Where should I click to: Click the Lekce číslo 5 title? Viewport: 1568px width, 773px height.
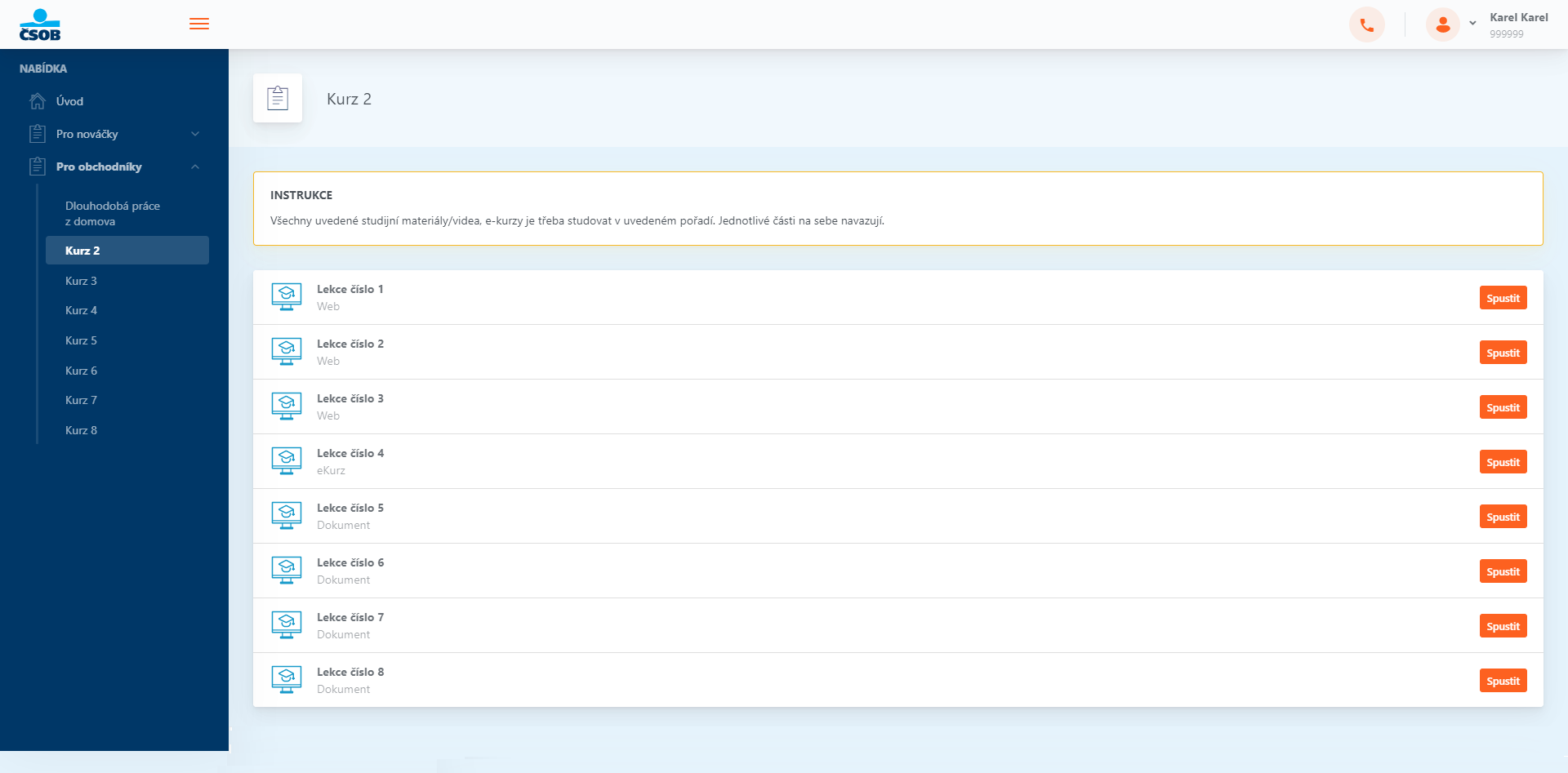[x=350, y=508]
